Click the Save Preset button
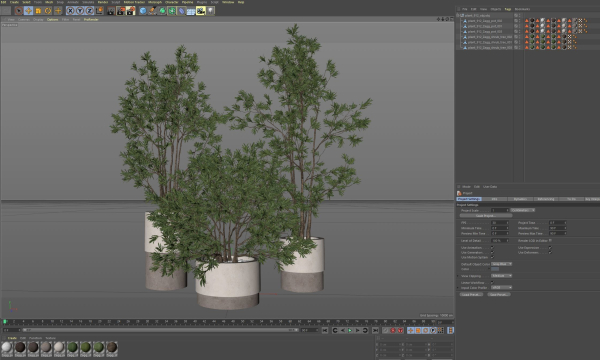The width and height of the screenshot is (600, 360). click(x=499, y=295)
